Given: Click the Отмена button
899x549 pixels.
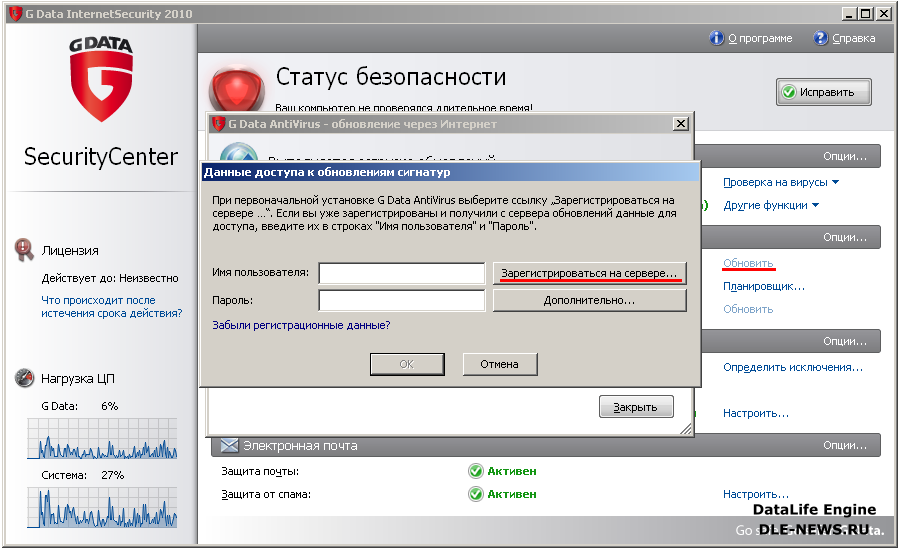Looking at the screenshot, I should coord(500,364).
